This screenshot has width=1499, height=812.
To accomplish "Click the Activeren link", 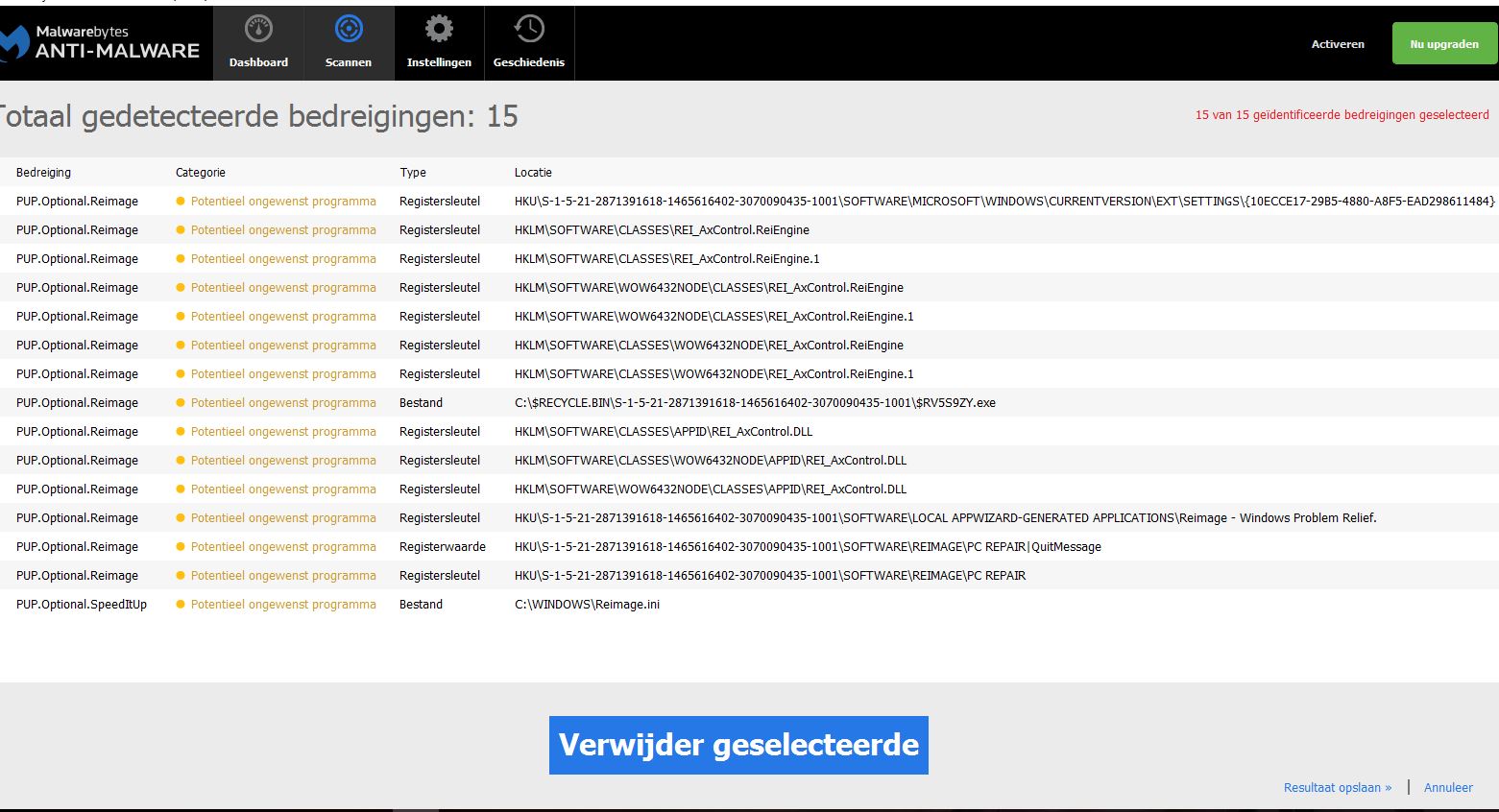I will tap(1338, 44).
